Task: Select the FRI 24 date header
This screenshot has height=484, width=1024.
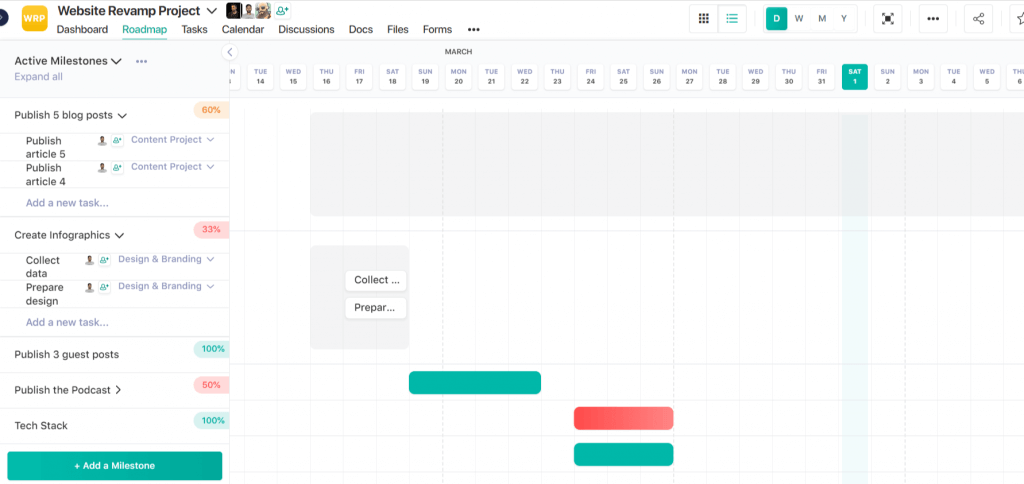Action: 590,76
